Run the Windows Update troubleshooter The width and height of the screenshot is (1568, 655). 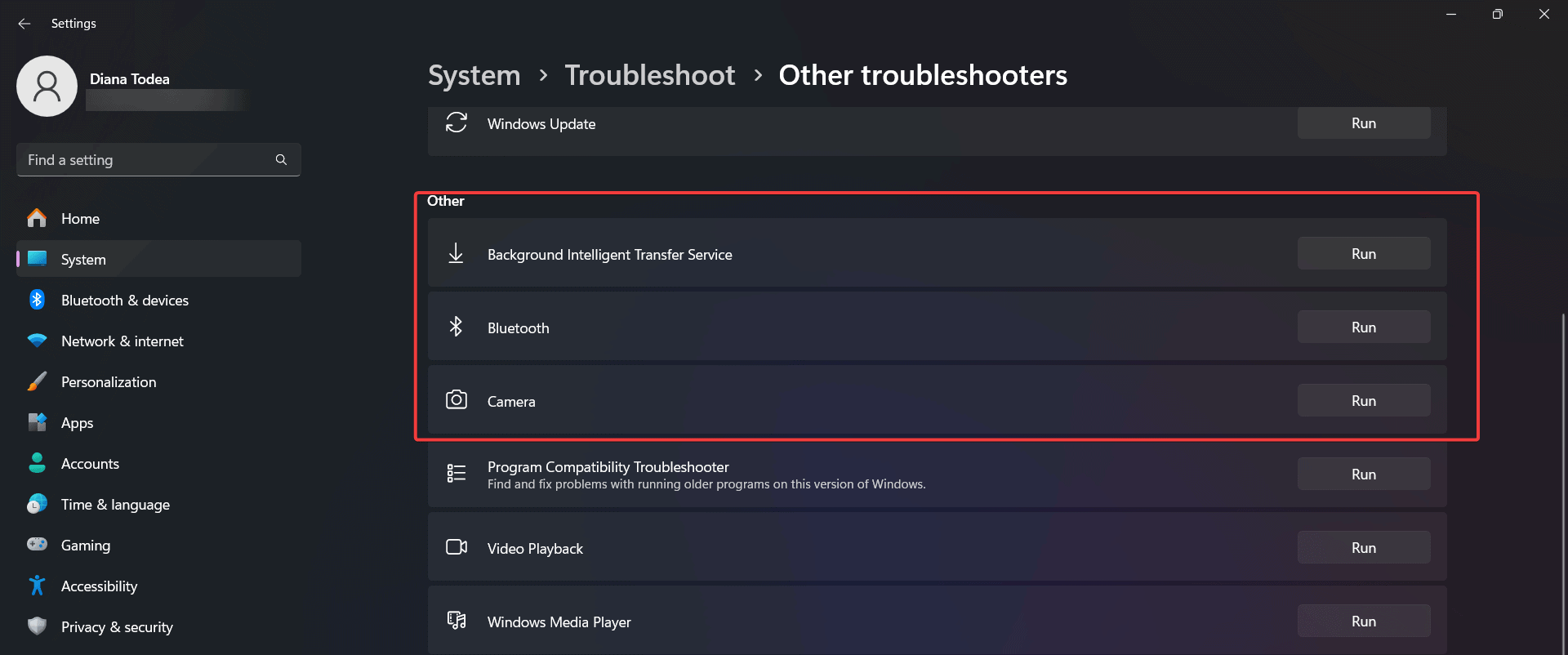(1363, 123)
